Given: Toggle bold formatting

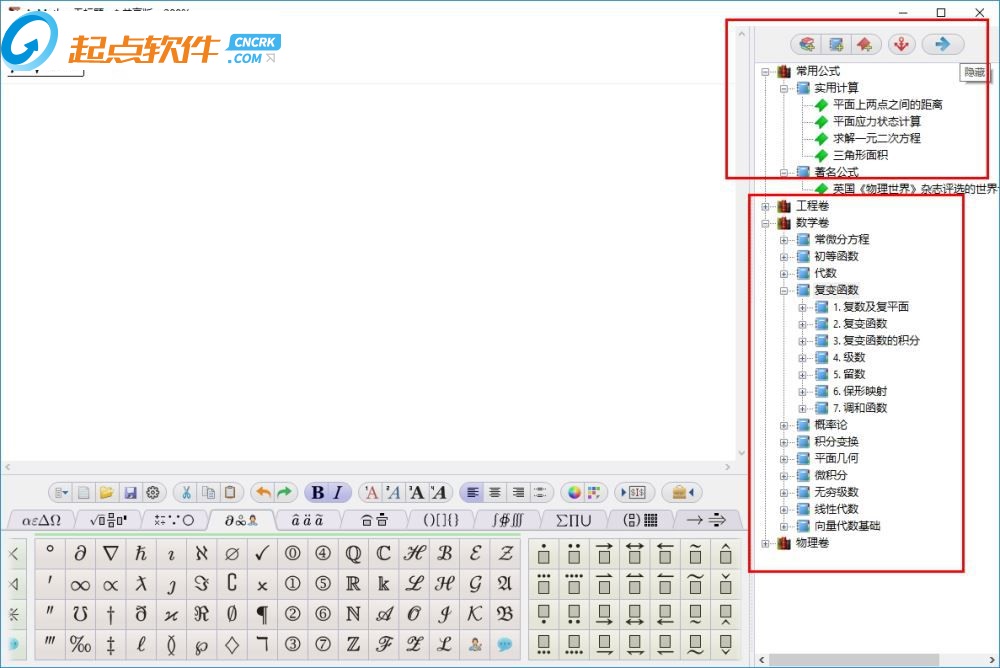Looking at the screenshot, I should [318, 493].
